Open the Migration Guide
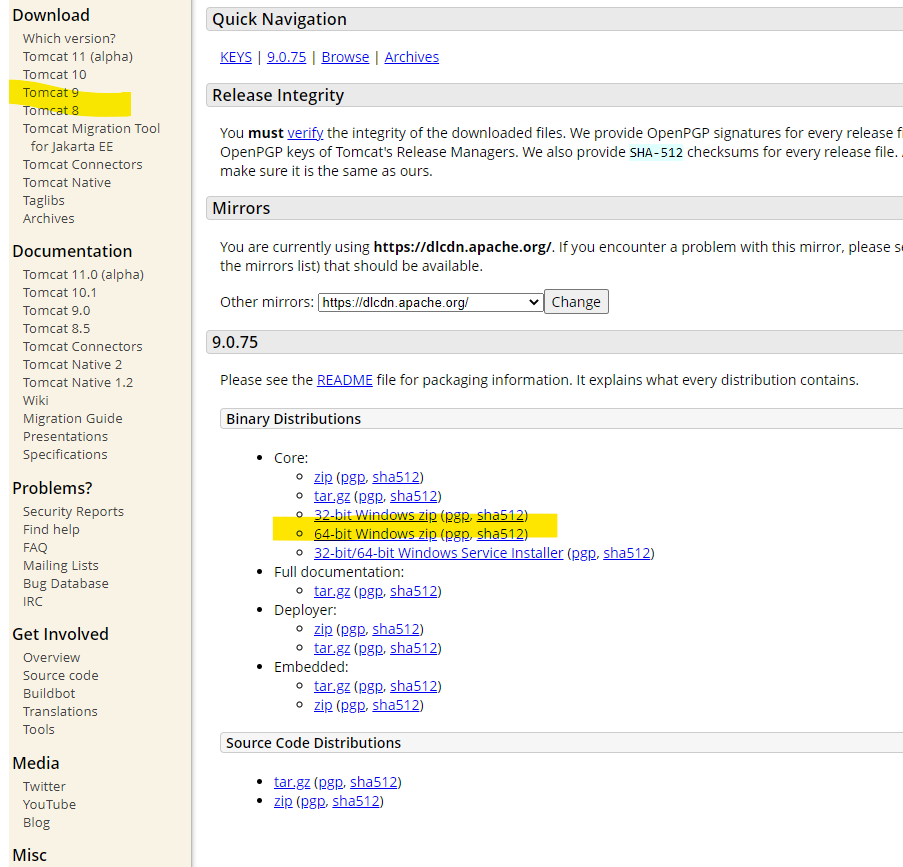This screenshot has height=867, width=903. (73, 418)
